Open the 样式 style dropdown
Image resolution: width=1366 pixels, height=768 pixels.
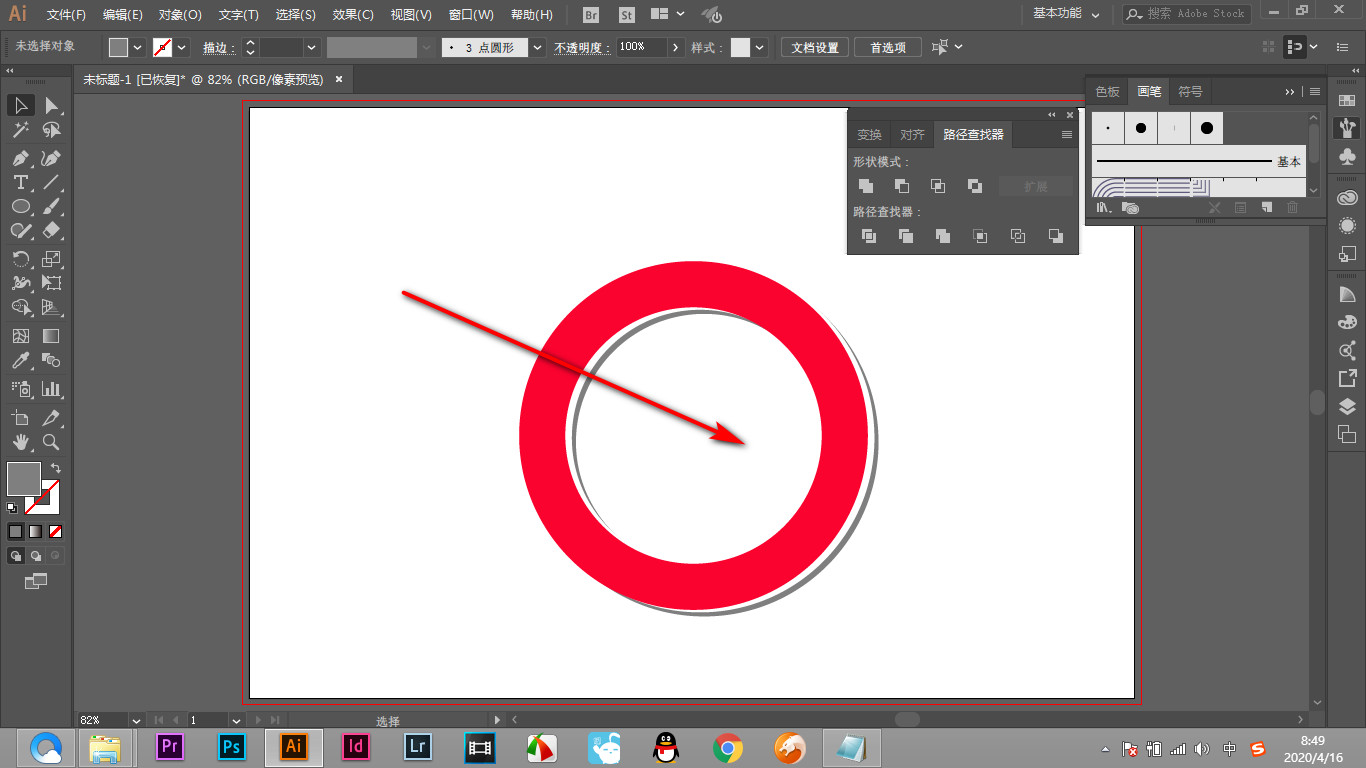[760, 47]
